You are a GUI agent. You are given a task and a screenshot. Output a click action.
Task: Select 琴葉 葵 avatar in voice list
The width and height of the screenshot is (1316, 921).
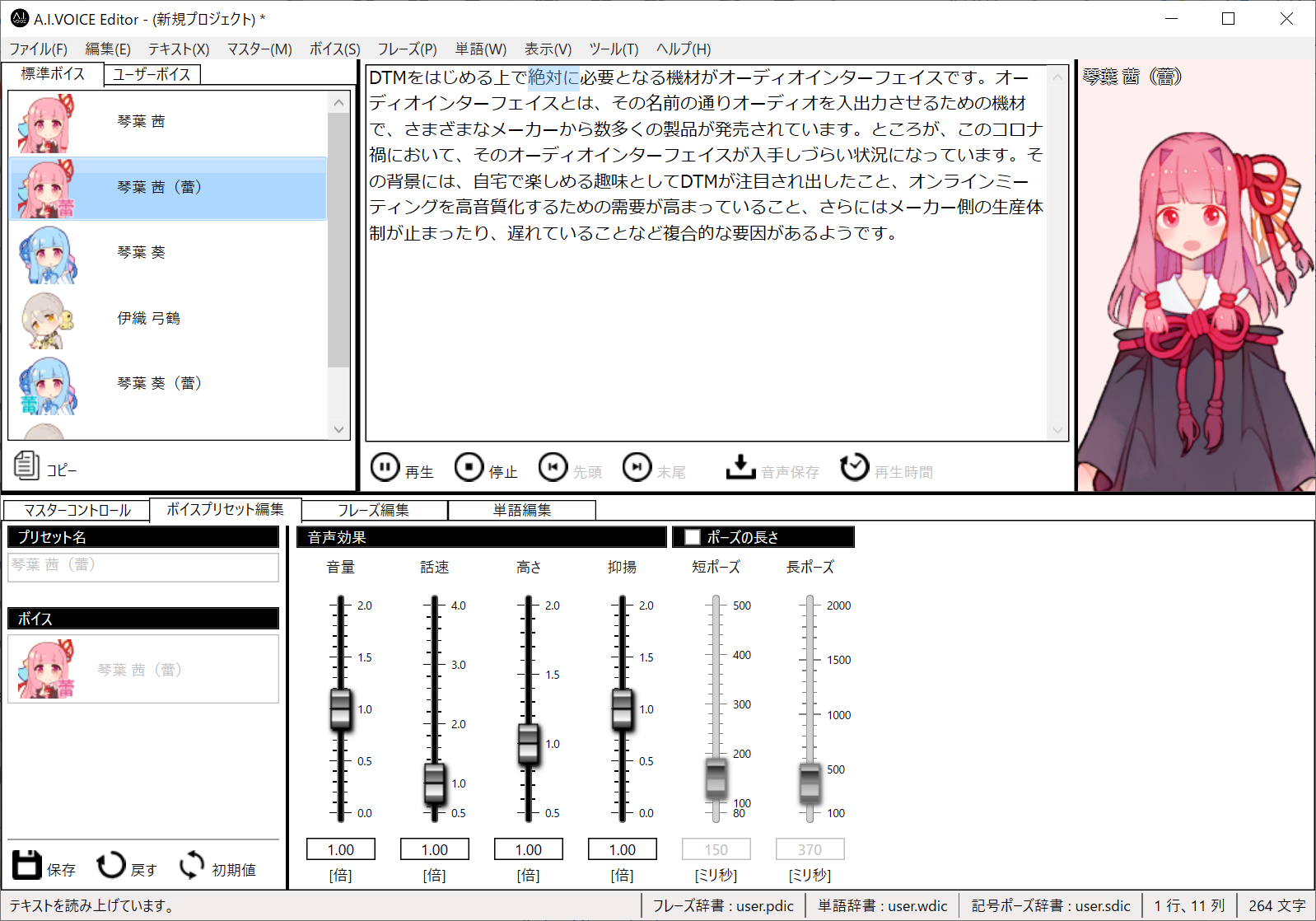click(47, 255)
